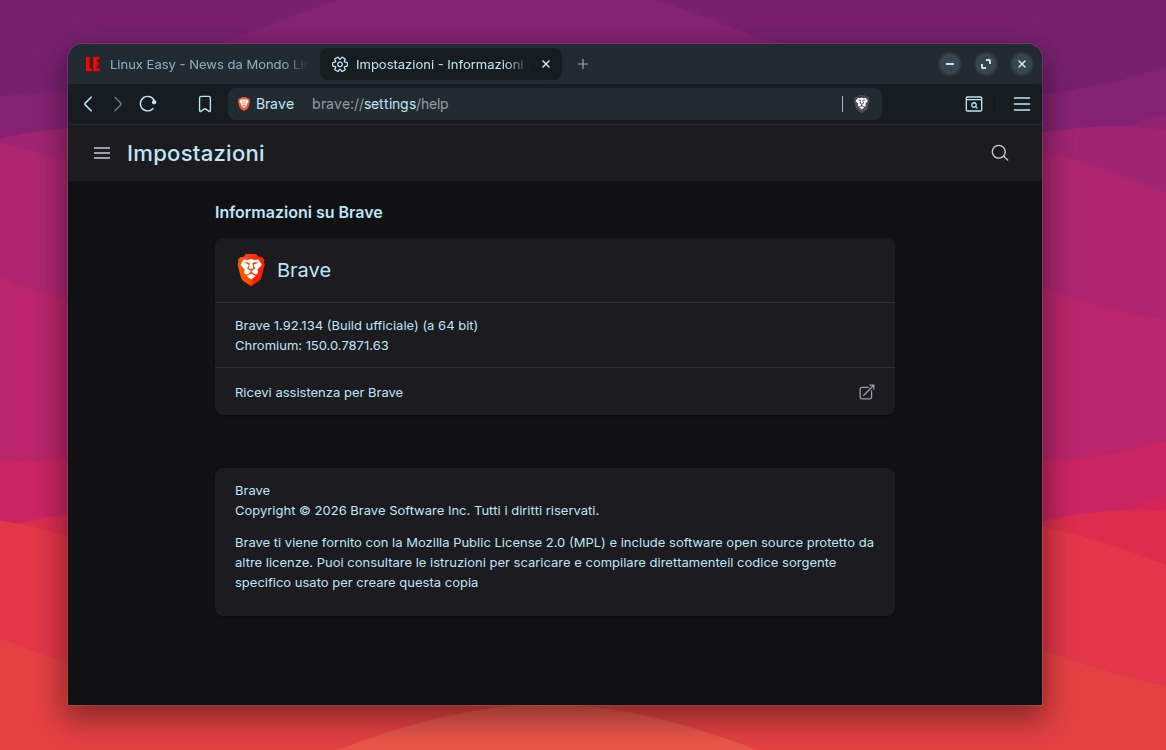The height and width of the screenshot is (750, 1166).
Task: Open the Impostazioni navigation side menu
Action: (102, 153)
